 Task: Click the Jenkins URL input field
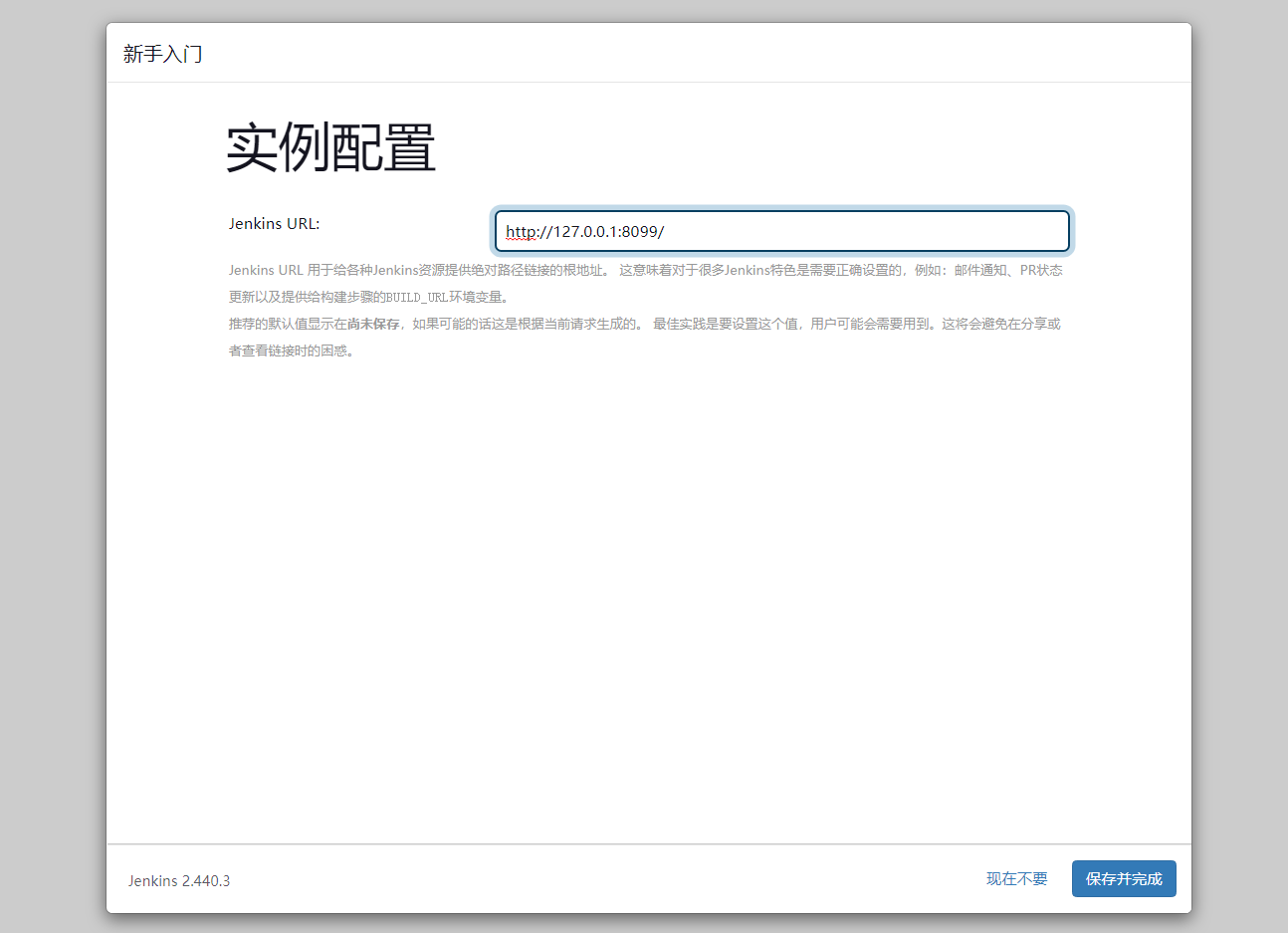click(x=782, y=231)
